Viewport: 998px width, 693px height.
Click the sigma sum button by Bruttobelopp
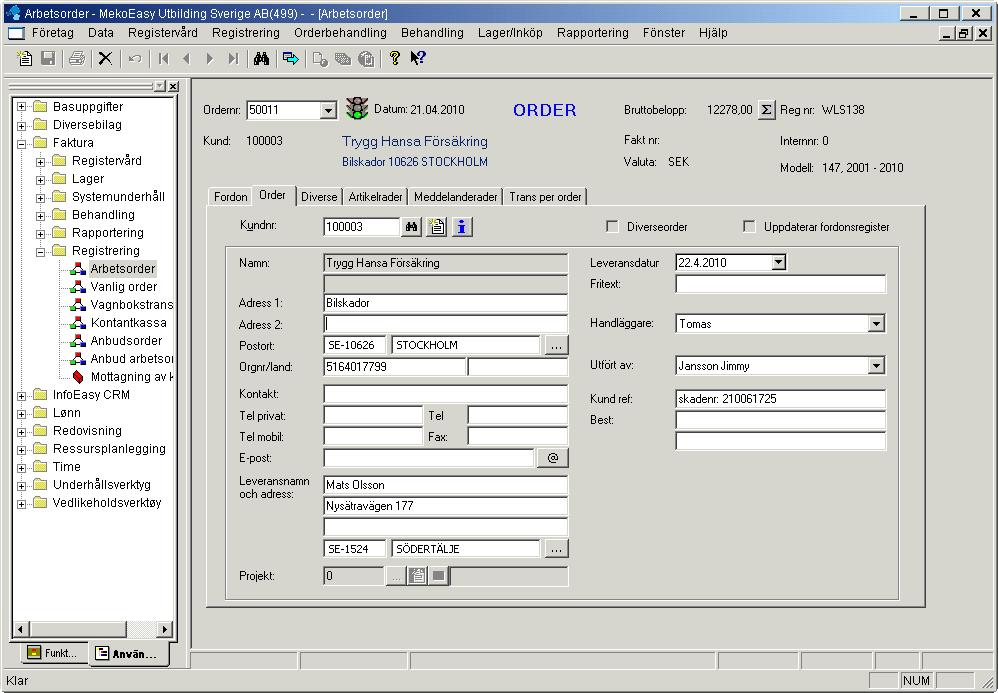[x=766, y=110]
